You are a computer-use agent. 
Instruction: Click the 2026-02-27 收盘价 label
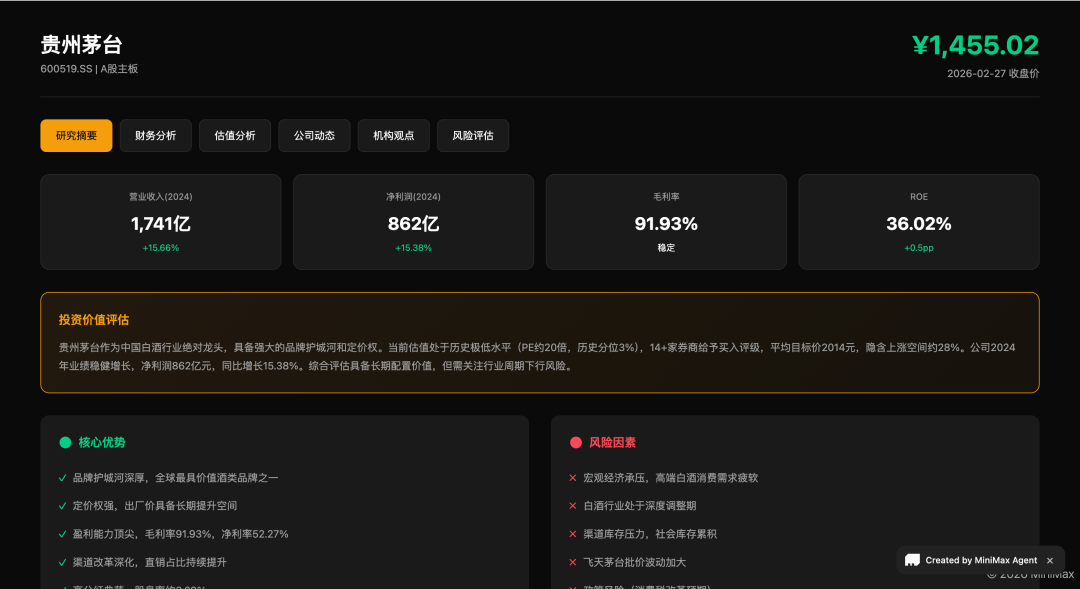click(x=993, y=74)
